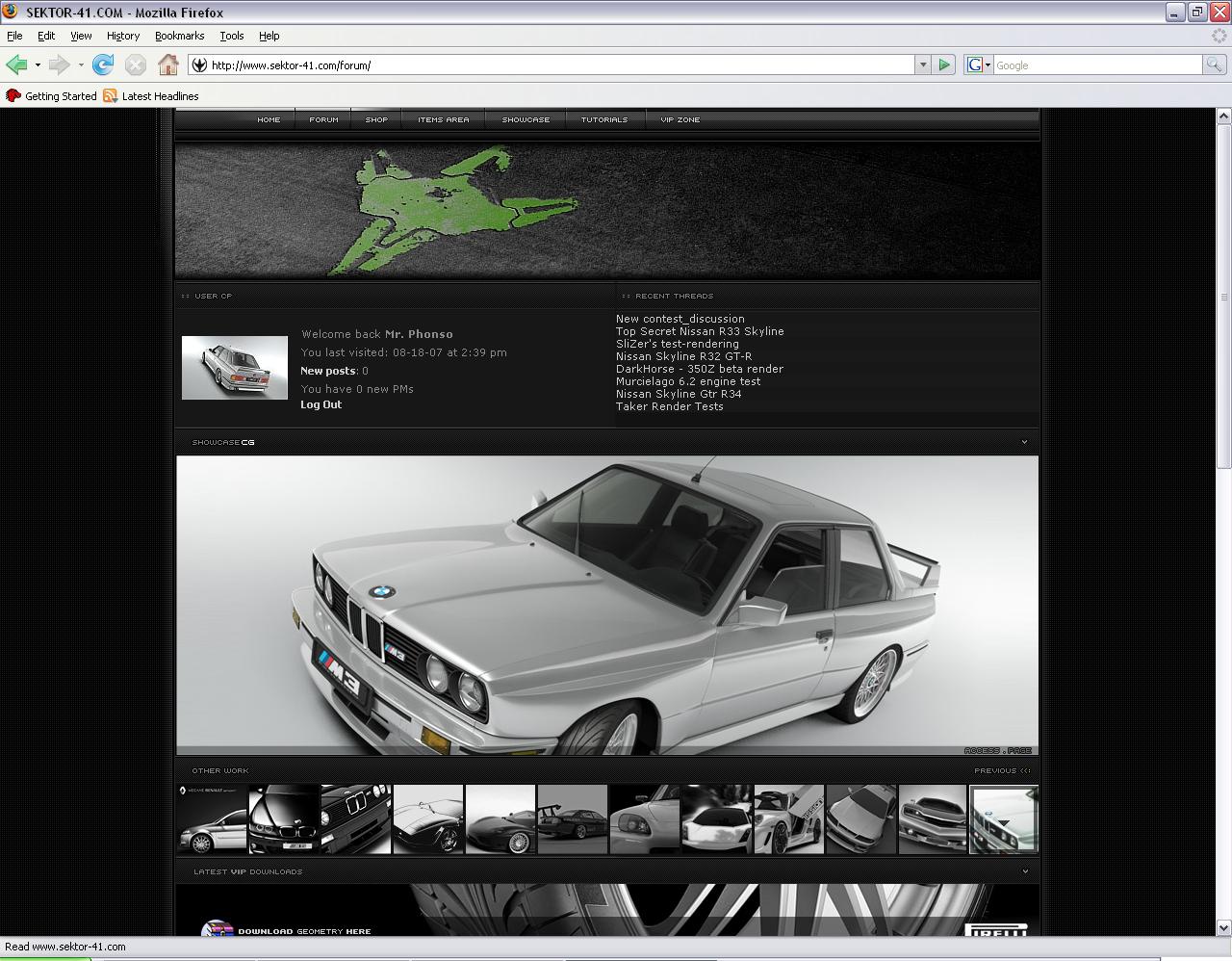Click the Stop loading button
The image size is (1232, 961).
[x=136, y=65]
